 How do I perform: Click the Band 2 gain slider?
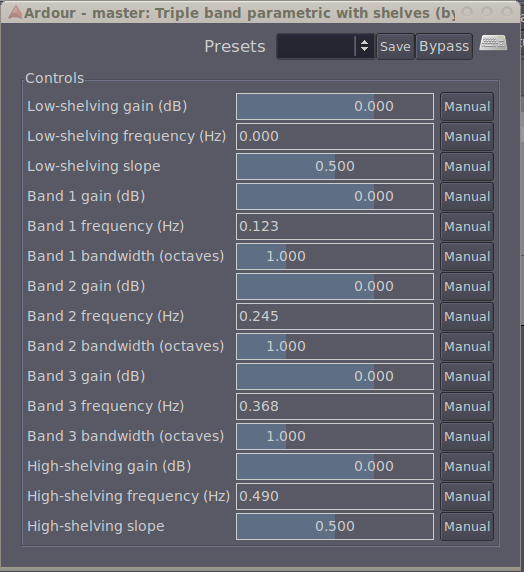(x=335, y=286)
